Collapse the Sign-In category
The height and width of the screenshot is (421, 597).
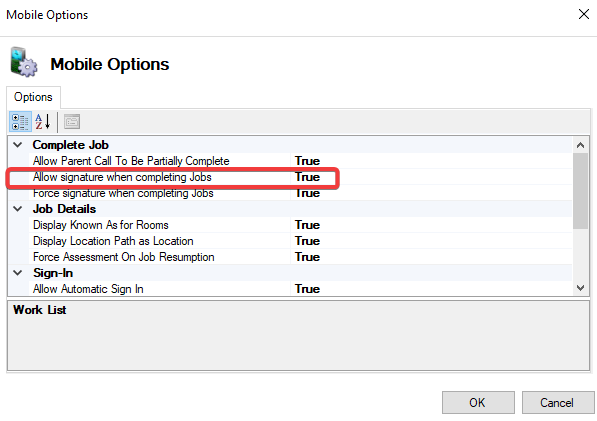tap(18, 273)
